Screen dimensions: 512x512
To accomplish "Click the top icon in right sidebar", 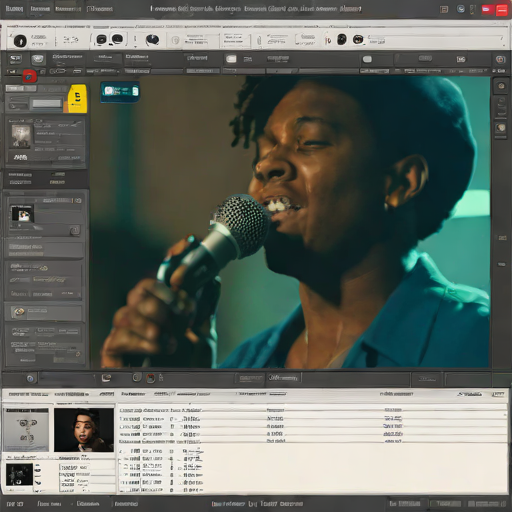I will pos(501,86).
